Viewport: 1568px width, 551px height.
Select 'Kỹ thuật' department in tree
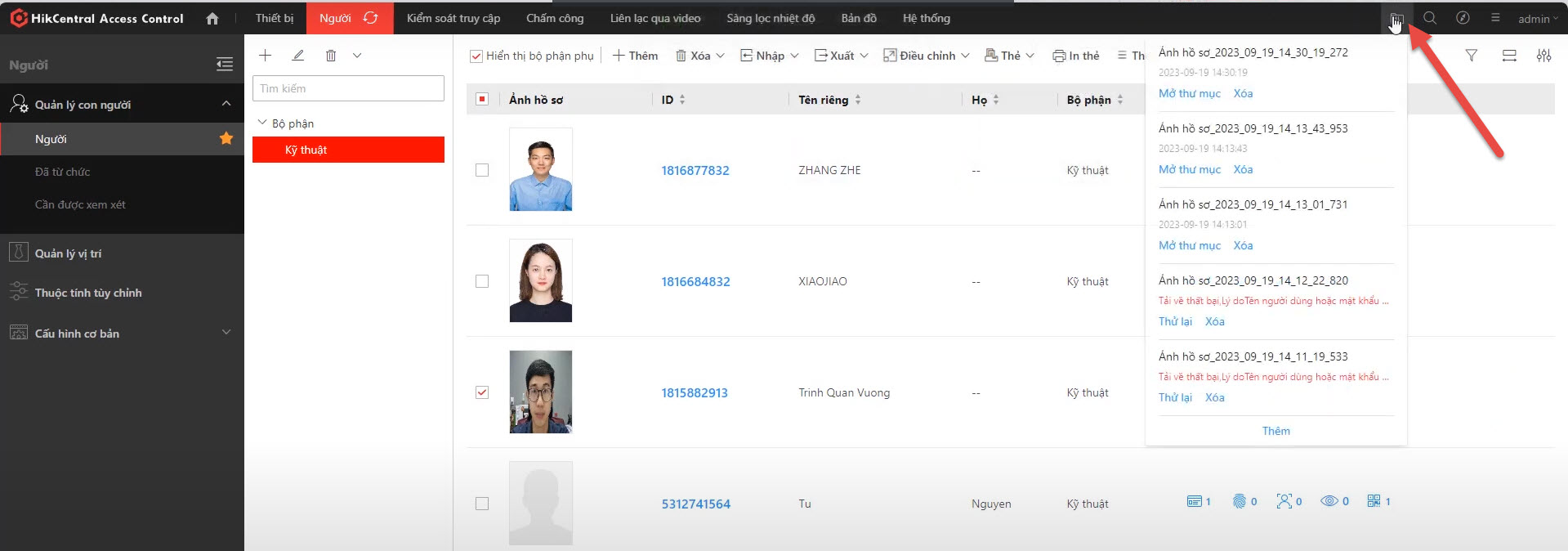[x=306, y=150]
